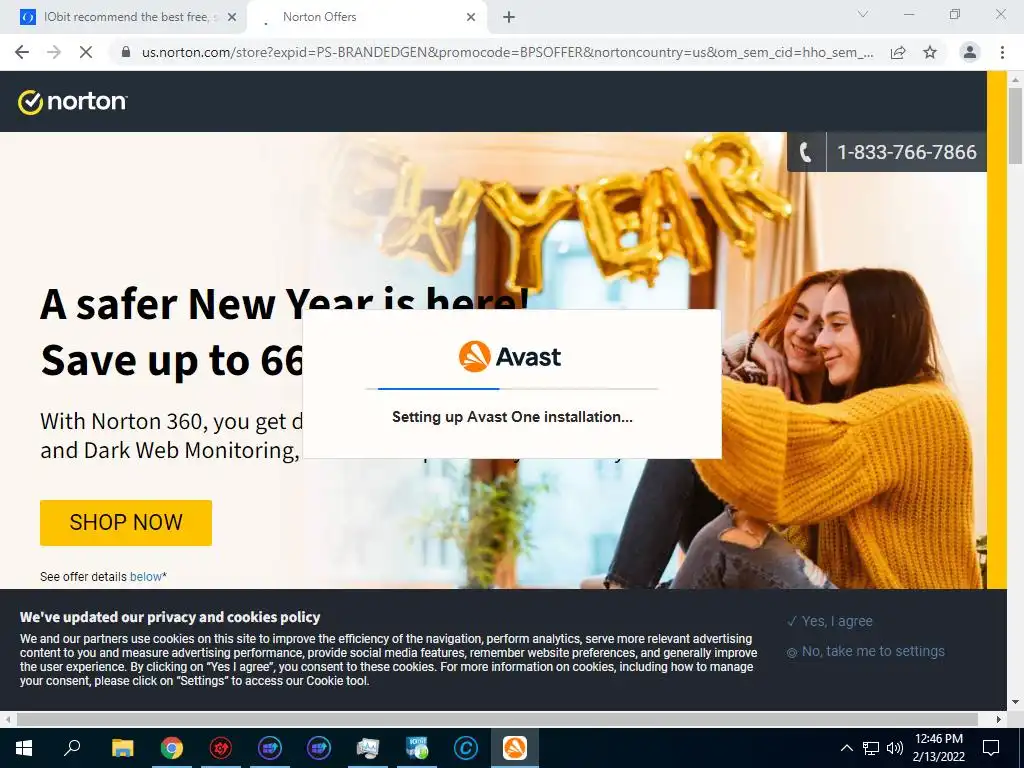Screen dimensions: 1024x768
Task: Open Avast installer from the taskbar
Action: [515, 748]
